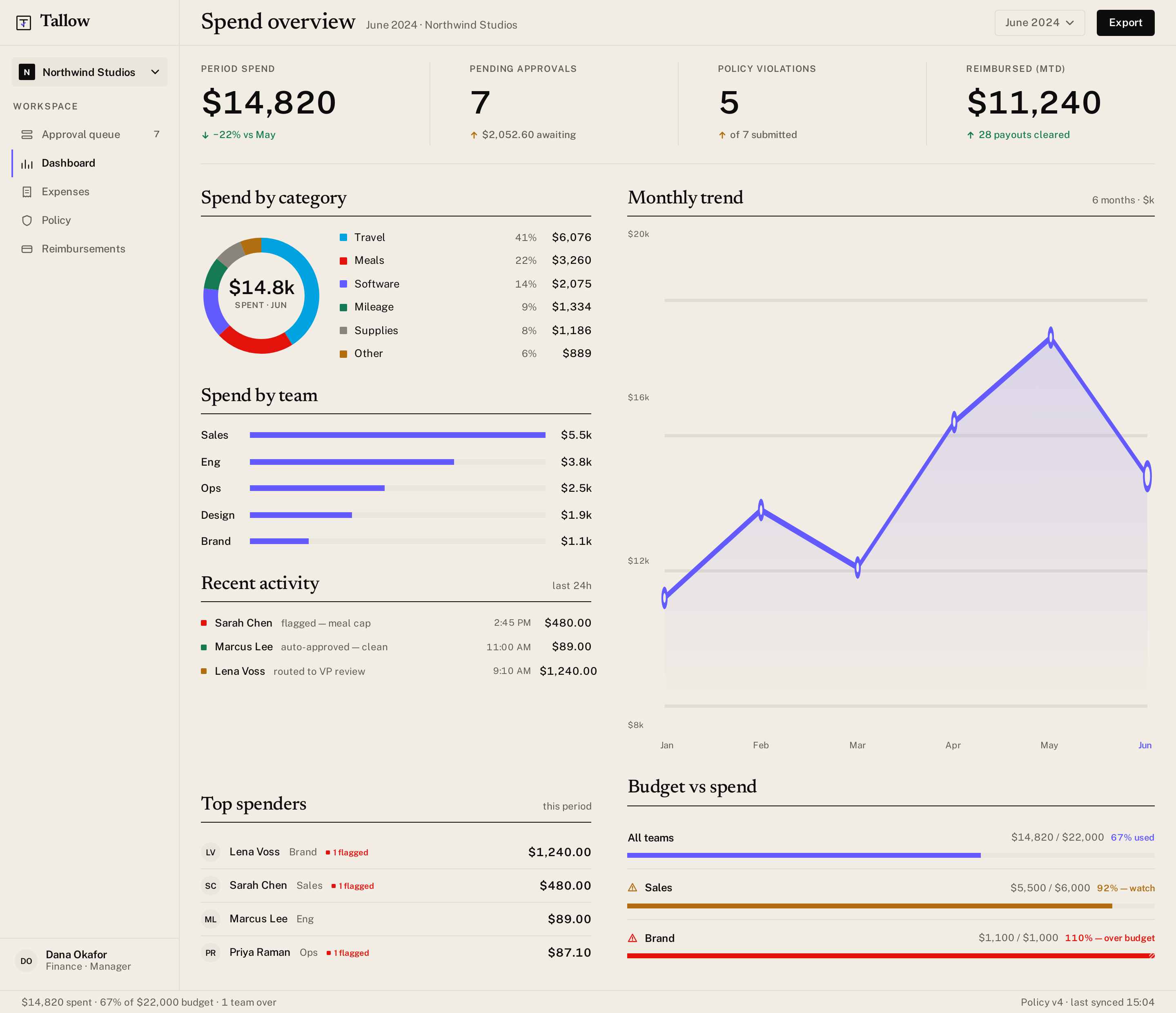Viewport: 1176px width, 1013px height.
Task: Click the Brand over-budget progress bar
Action: pos(891,956)
